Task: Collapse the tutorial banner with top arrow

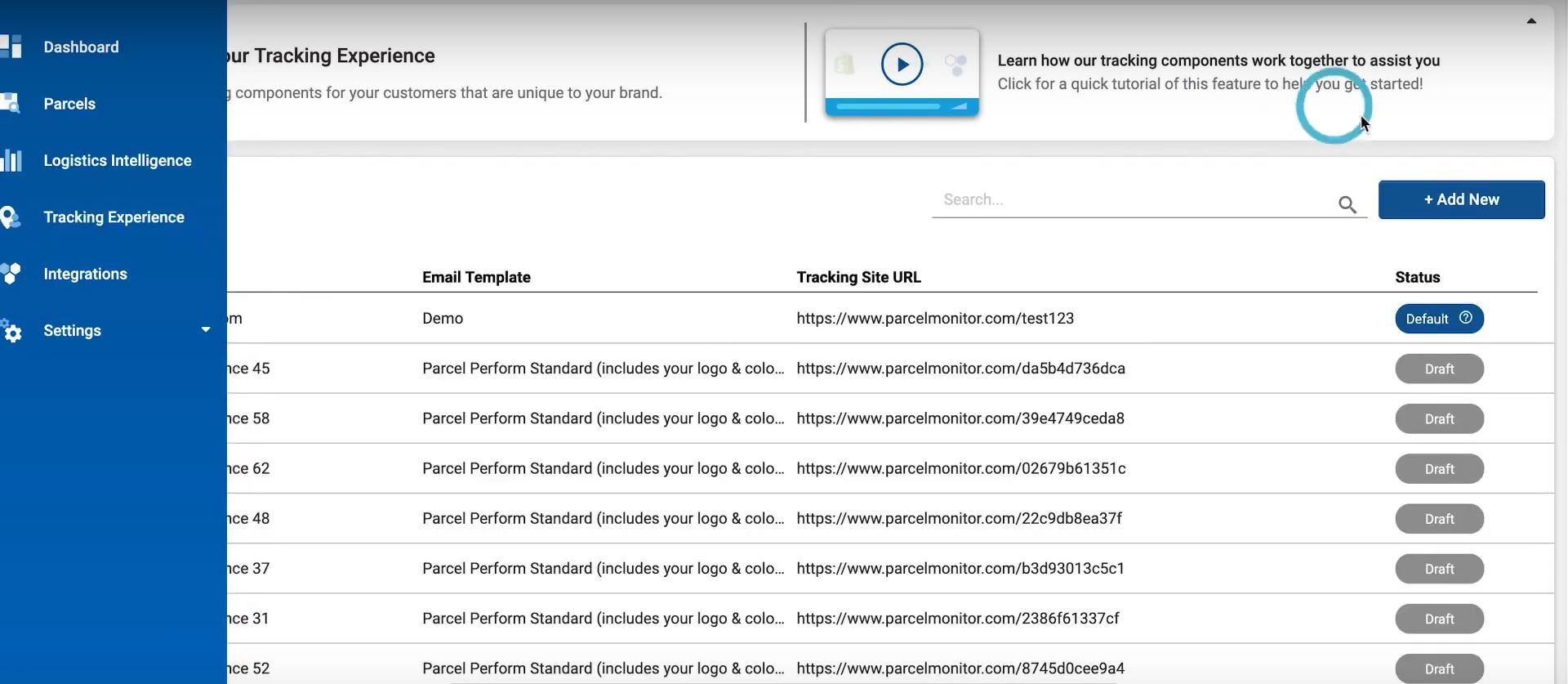Action: point(1531,21)
